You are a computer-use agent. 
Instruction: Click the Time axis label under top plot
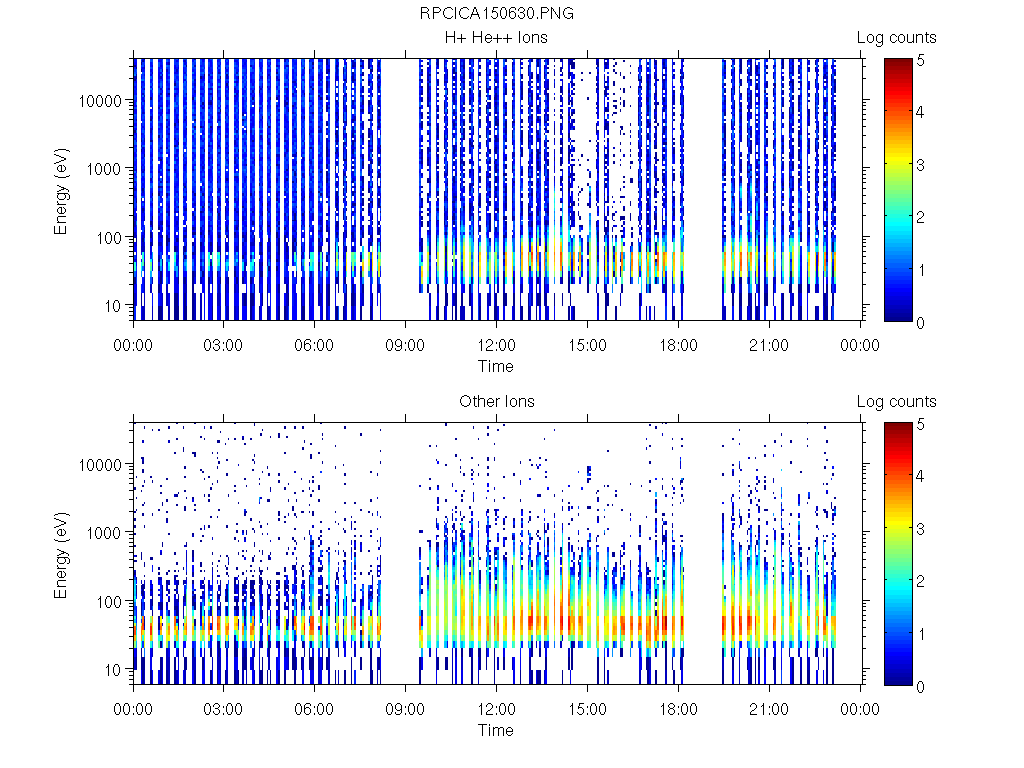point(496,366)
